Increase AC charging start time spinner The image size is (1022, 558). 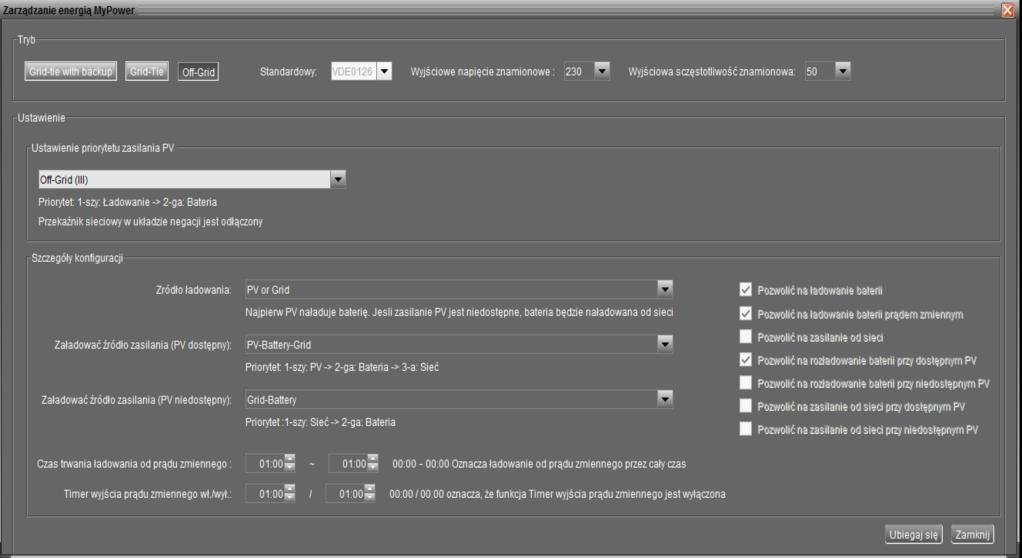coord(290,459)
